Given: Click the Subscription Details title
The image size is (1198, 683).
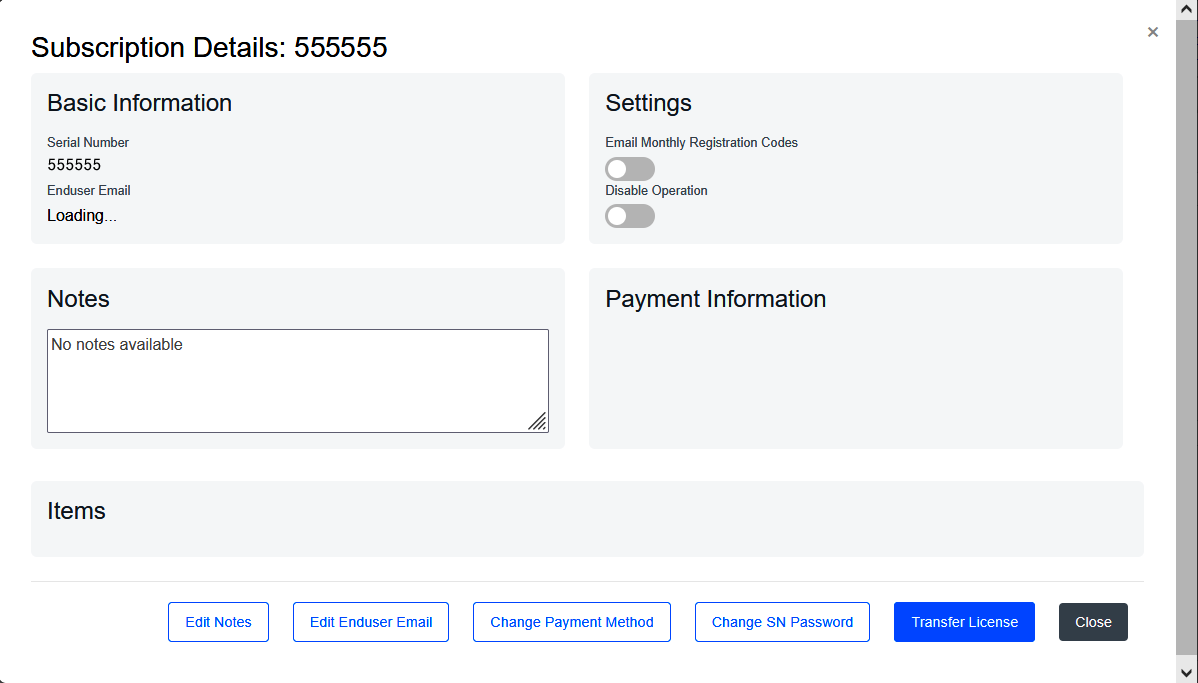Looking at the screenshot, I should tap(209, 47).
